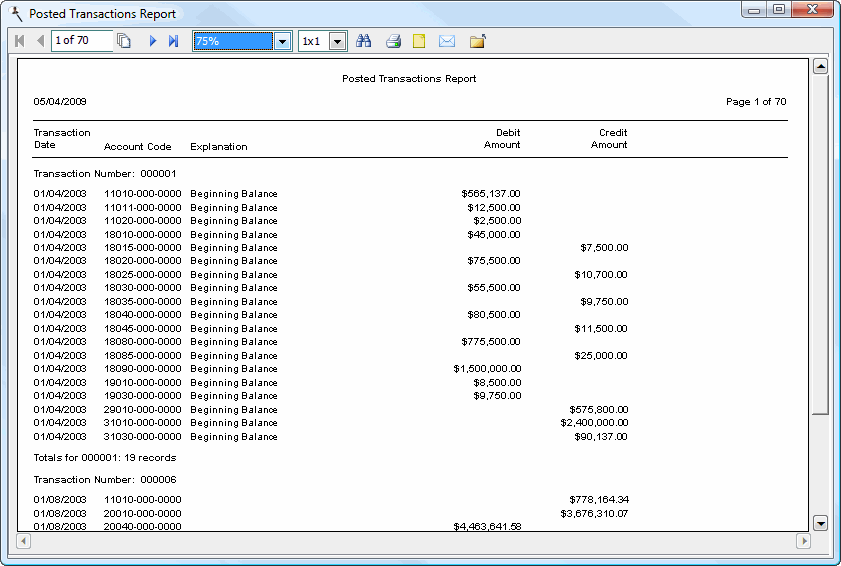Print the report using printer icon
The height and width of the screenshot is (566, 841).
click(x=393, y=41)
